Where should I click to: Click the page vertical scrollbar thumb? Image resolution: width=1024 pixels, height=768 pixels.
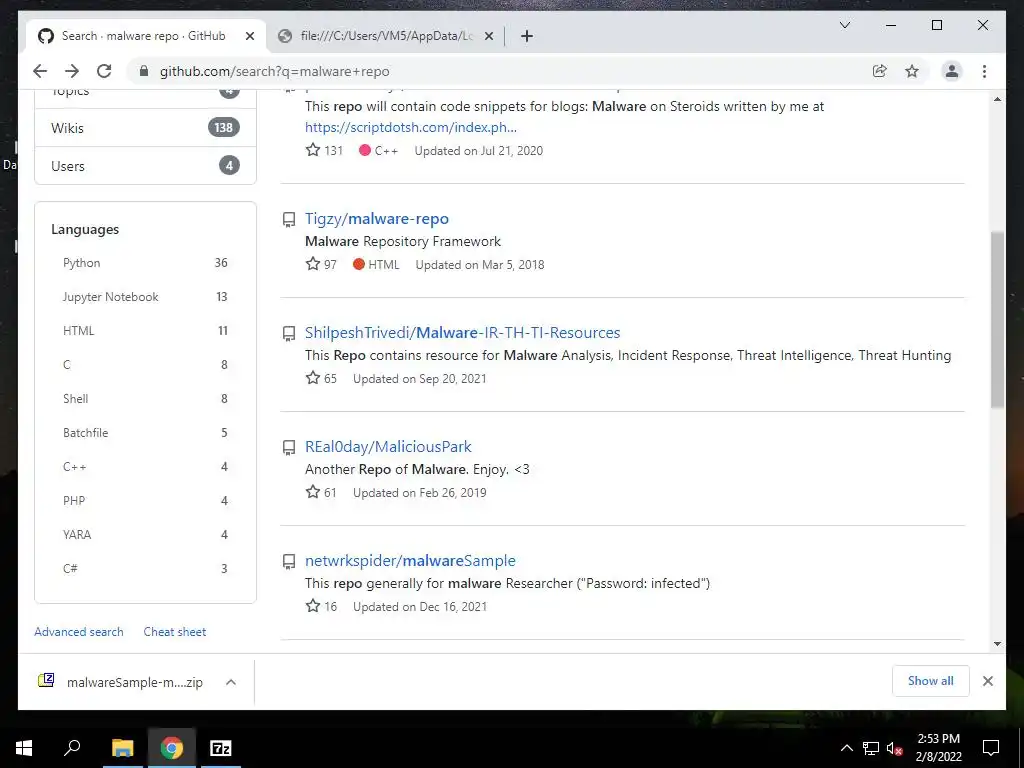(x=997, y=319)
